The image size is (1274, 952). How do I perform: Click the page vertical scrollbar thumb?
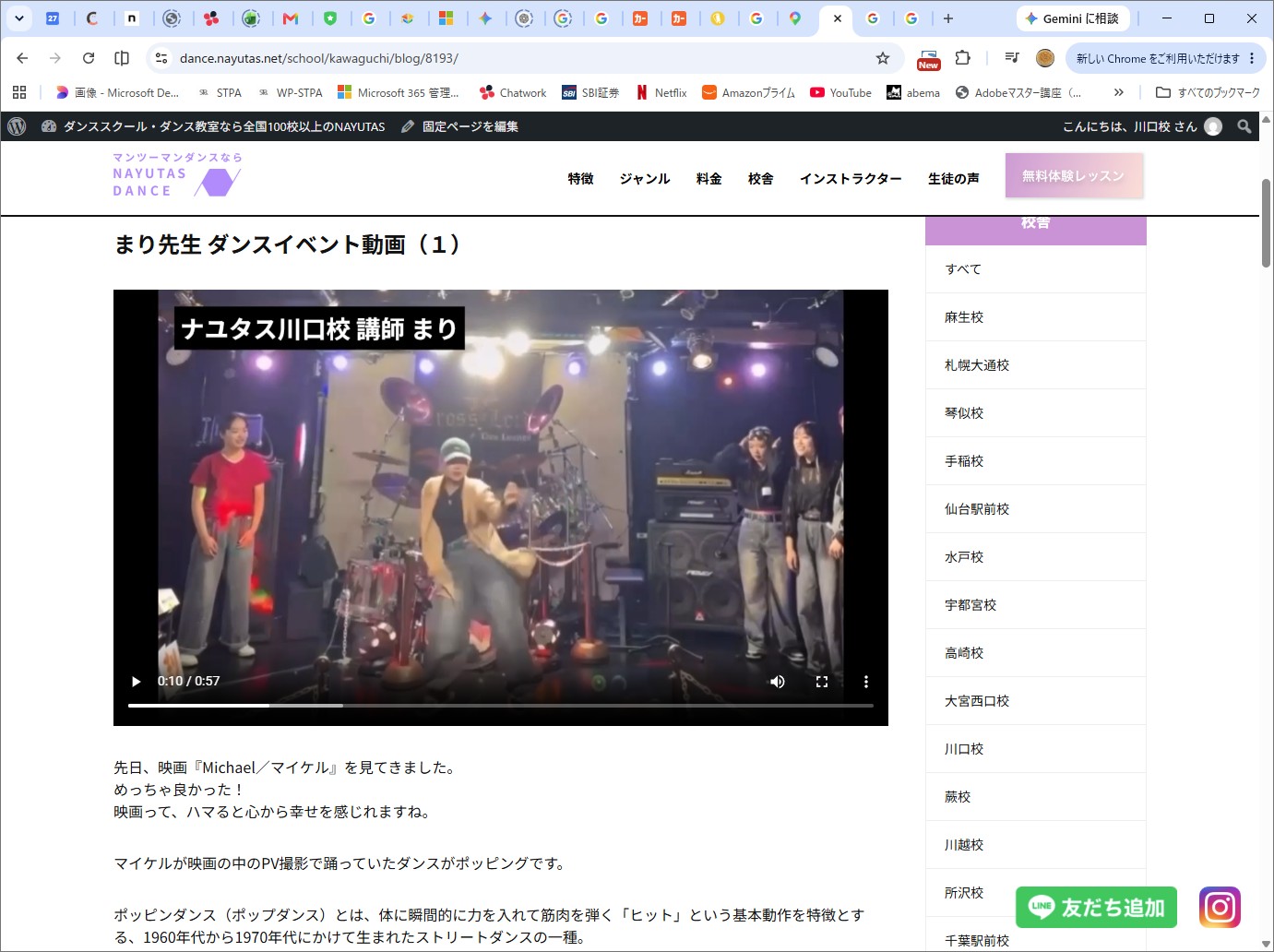(1267, 223)
